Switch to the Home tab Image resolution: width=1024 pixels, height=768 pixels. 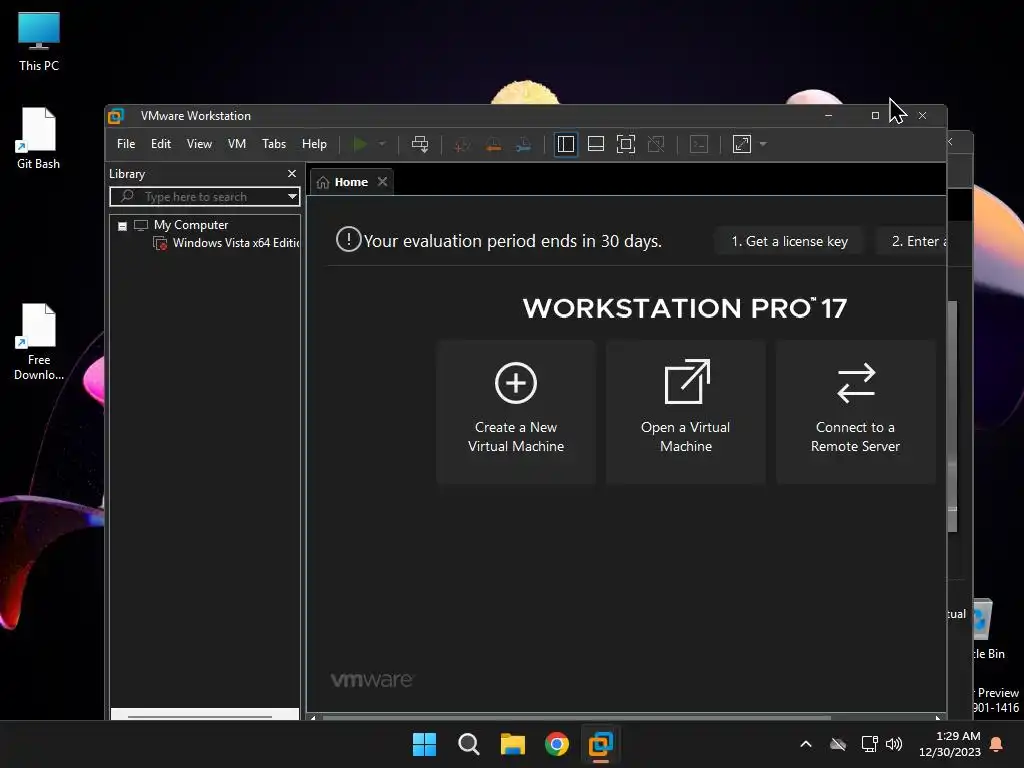(x=351, y=182)
